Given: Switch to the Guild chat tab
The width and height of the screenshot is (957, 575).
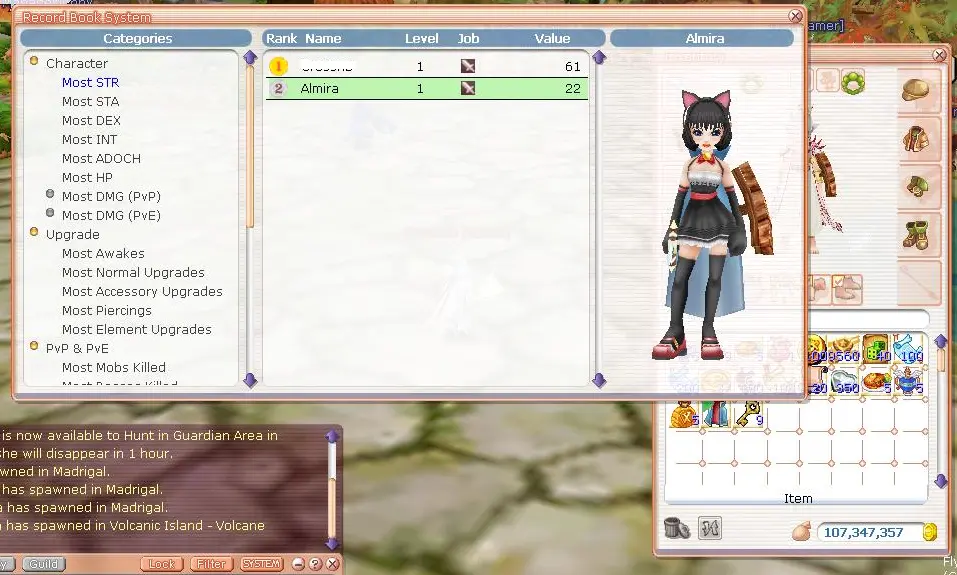Looking at the screenshot, I should coord(44,563).
